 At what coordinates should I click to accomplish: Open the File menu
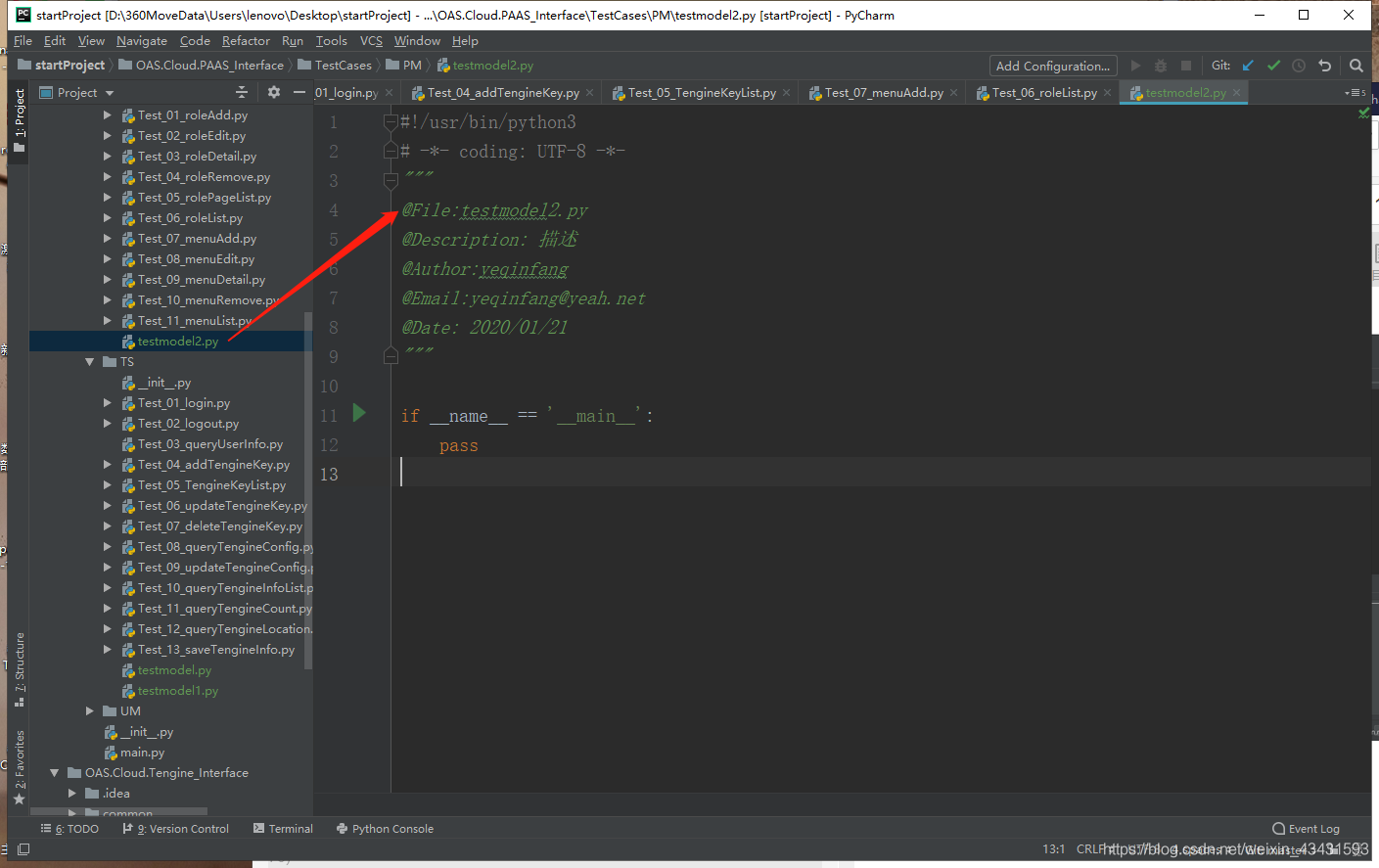pos(23,41)
